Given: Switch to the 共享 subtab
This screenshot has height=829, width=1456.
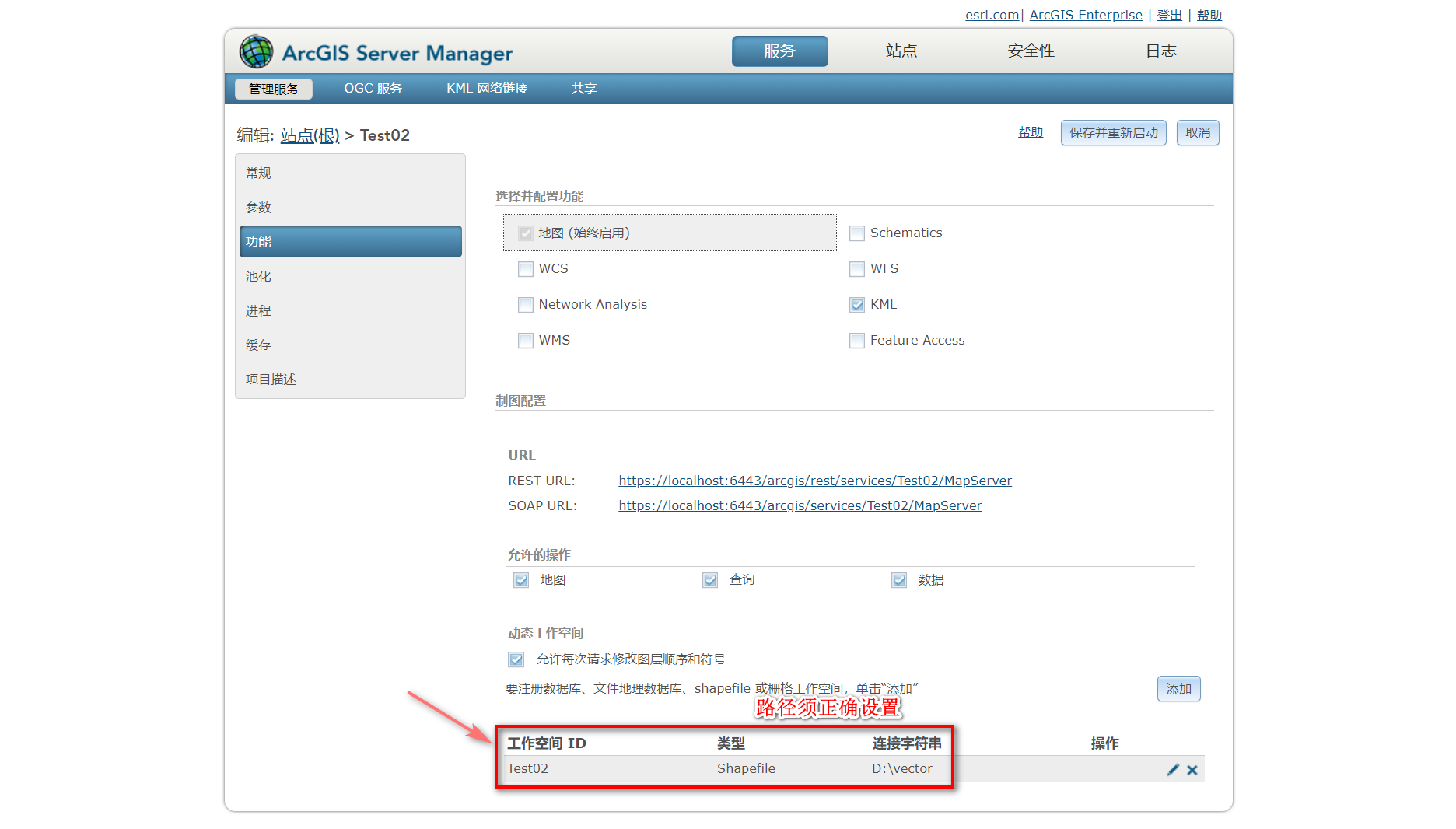Looking at the screenshot, I should click(584, 89).
